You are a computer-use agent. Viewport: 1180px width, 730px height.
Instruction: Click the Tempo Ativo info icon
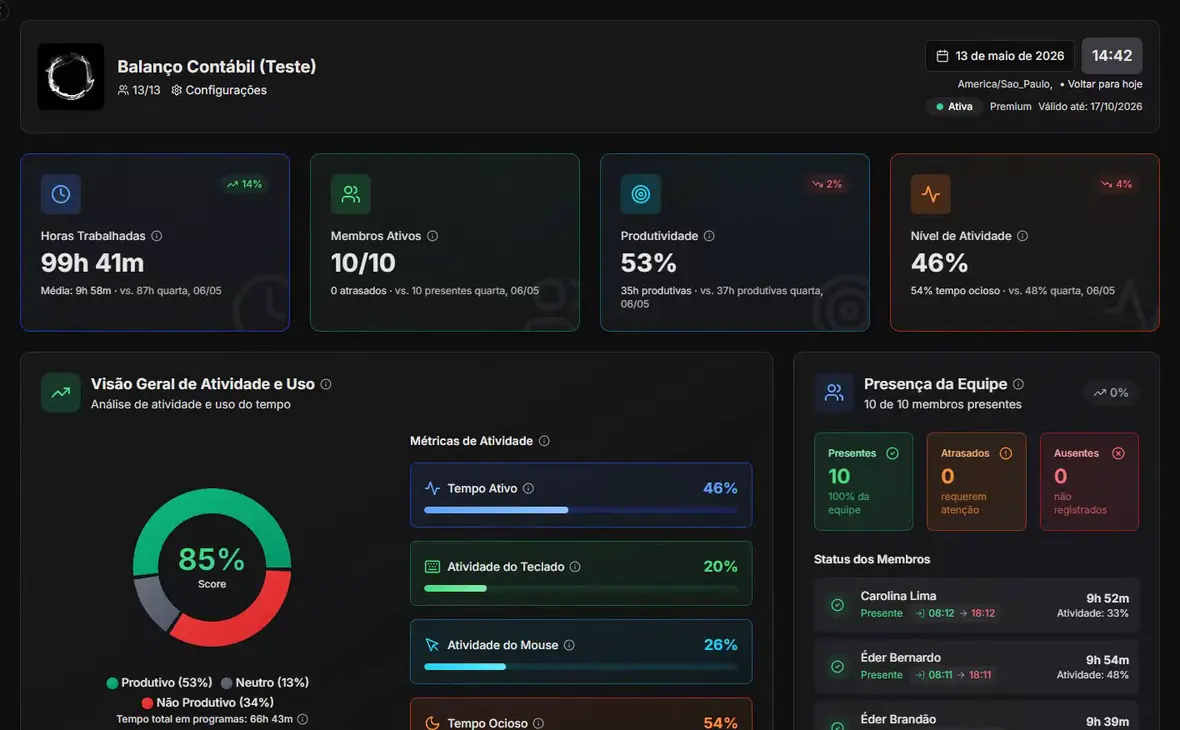click(528, 488)
